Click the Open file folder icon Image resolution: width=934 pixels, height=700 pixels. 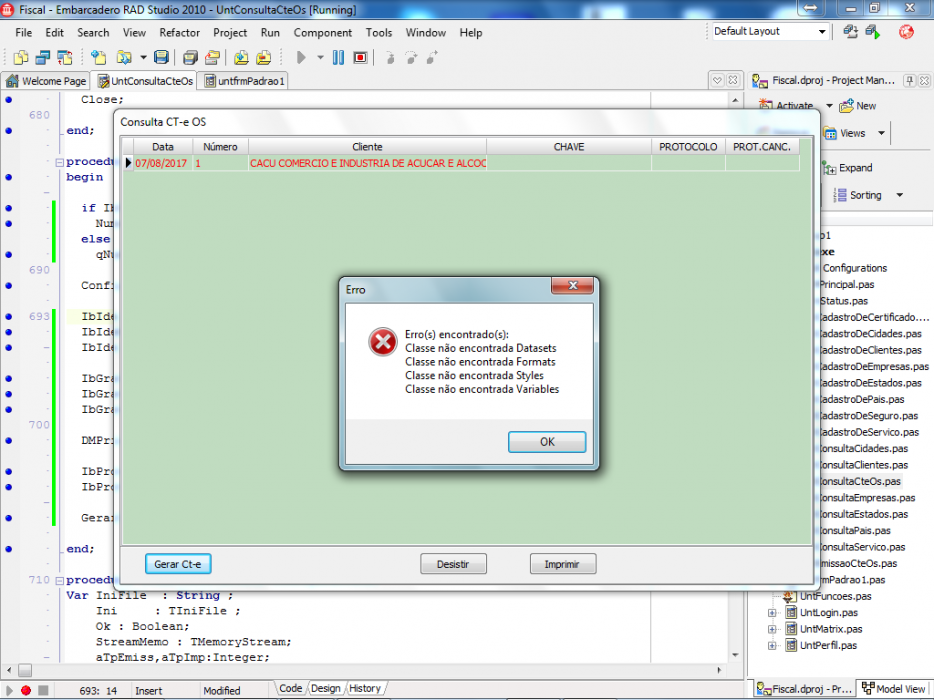click(x=124, y=57)
